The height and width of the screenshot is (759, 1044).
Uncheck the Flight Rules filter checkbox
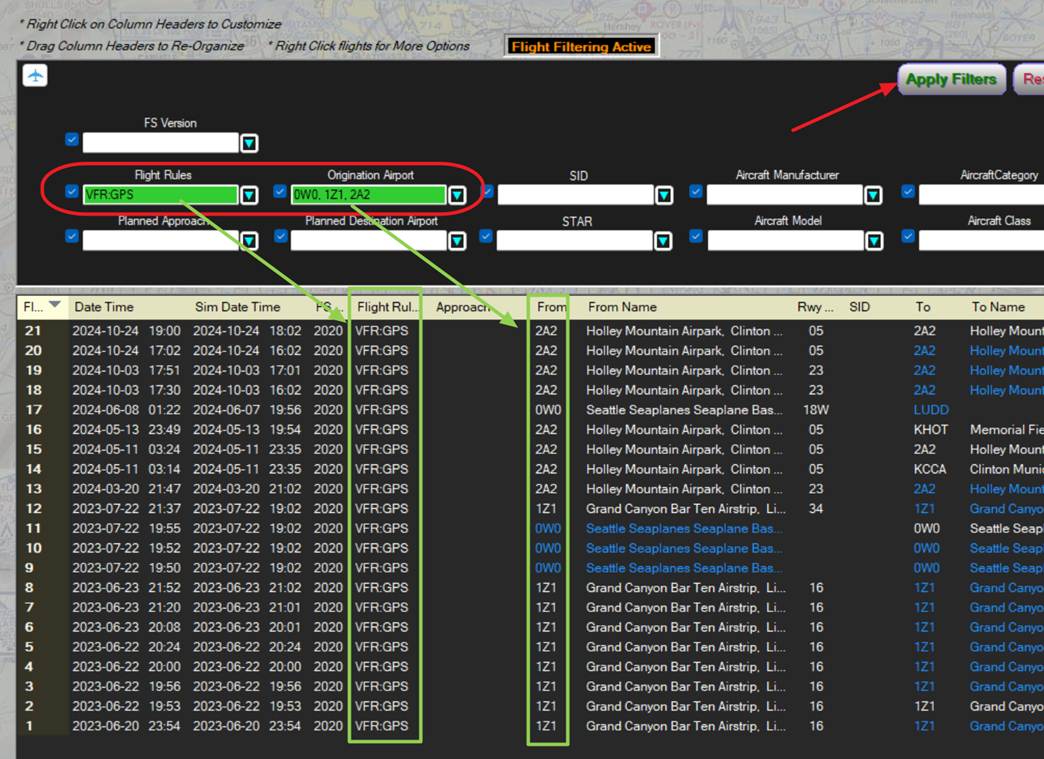tap(72, 192)
